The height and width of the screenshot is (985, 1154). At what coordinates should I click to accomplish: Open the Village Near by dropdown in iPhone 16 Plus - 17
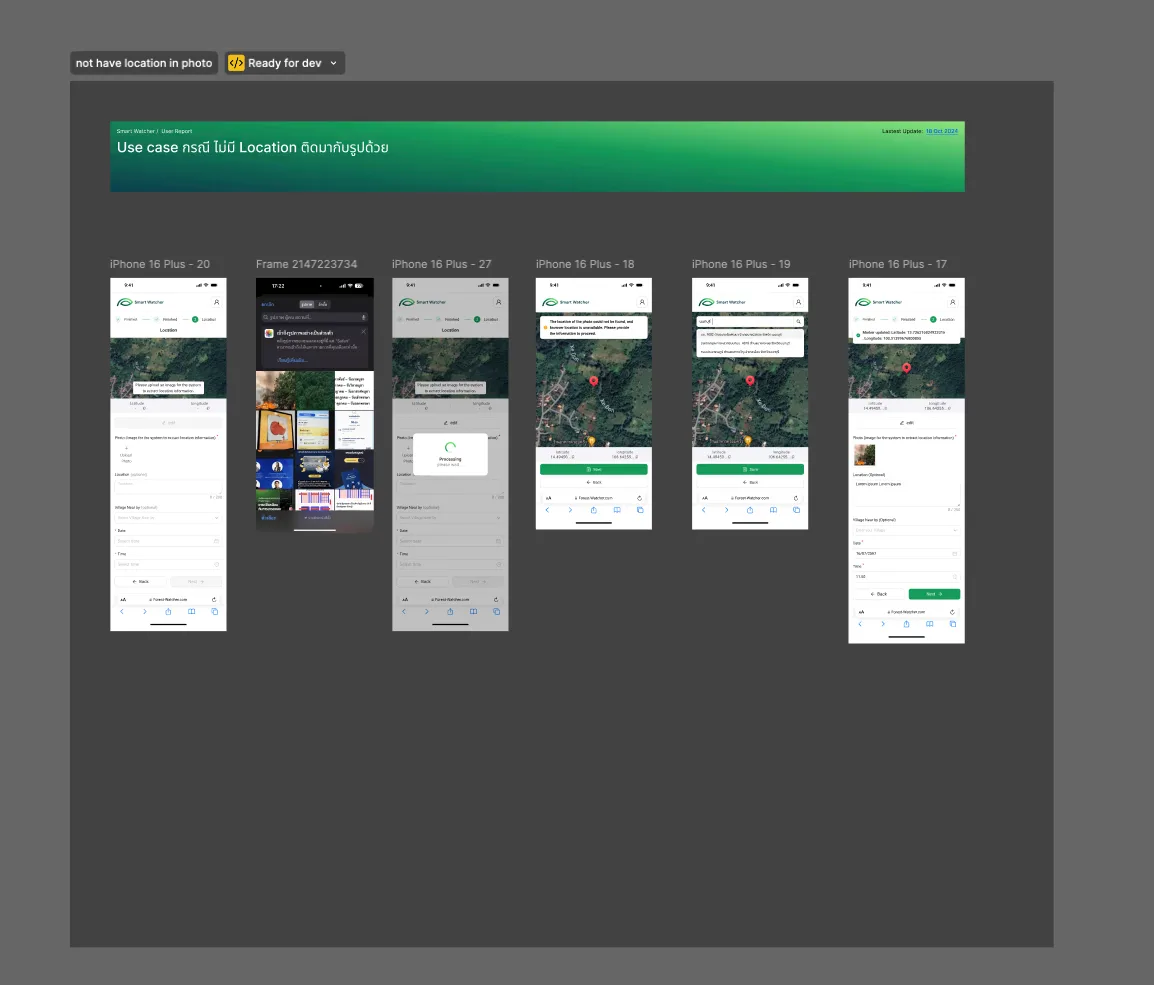[906, 530]
